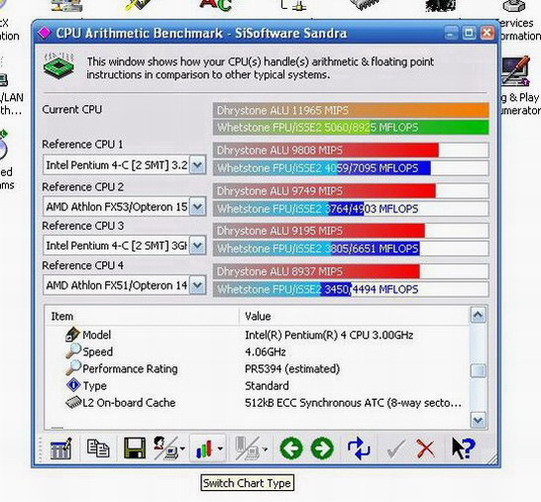
Task: Open dropdown arrow beside greyed computer icon
Action: point(265,449)
